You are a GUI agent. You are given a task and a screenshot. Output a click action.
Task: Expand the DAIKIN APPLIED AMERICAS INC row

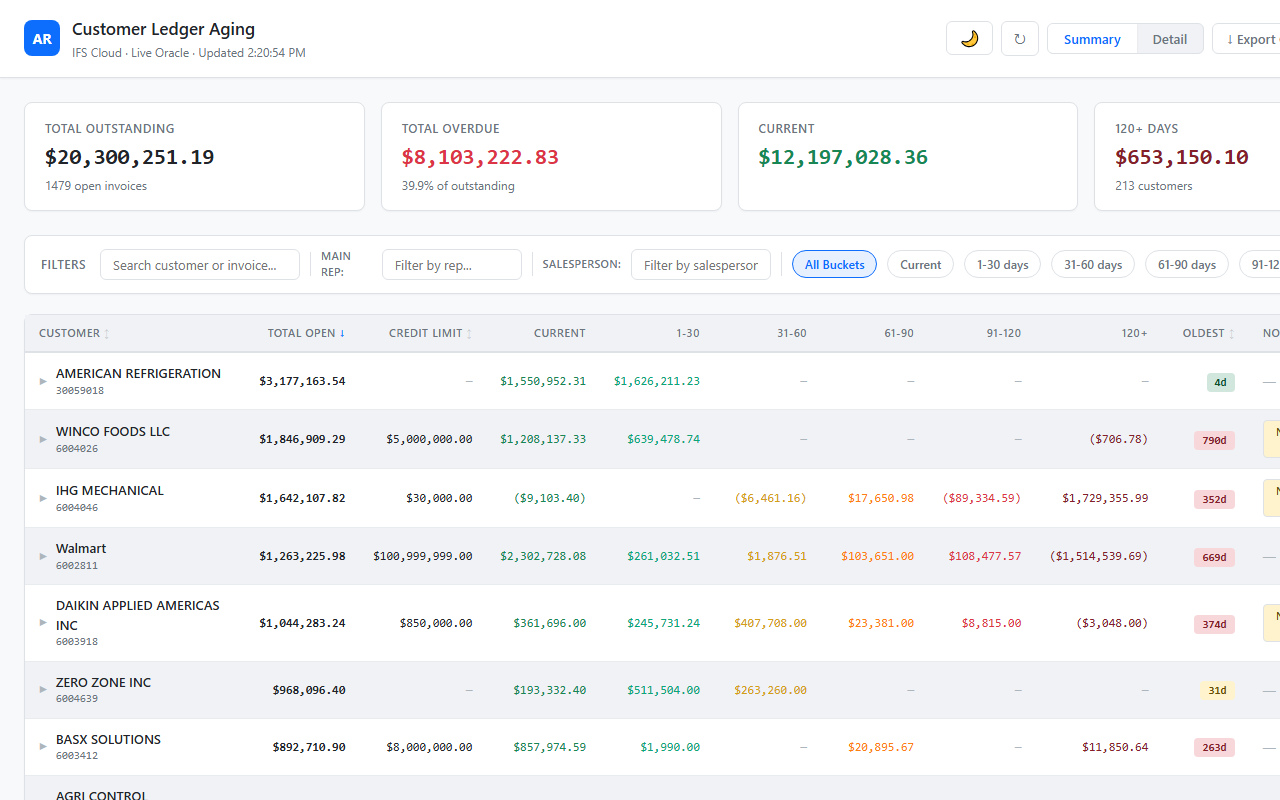43,623
